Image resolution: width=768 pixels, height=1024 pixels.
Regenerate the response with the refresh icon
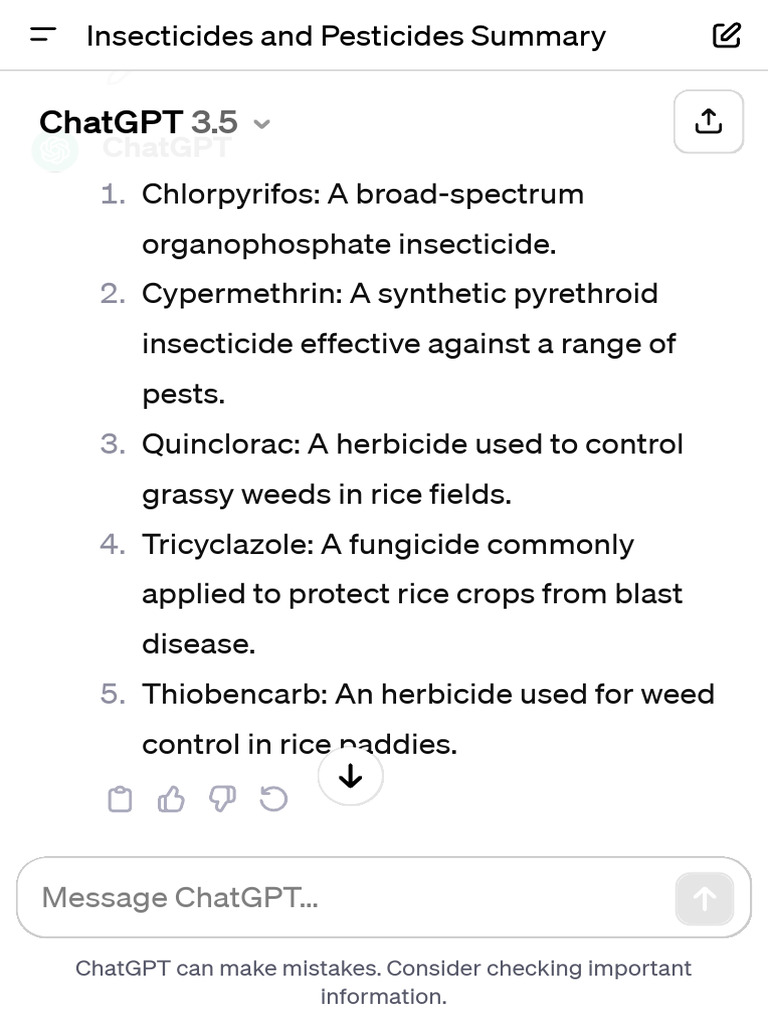[274, 799]
